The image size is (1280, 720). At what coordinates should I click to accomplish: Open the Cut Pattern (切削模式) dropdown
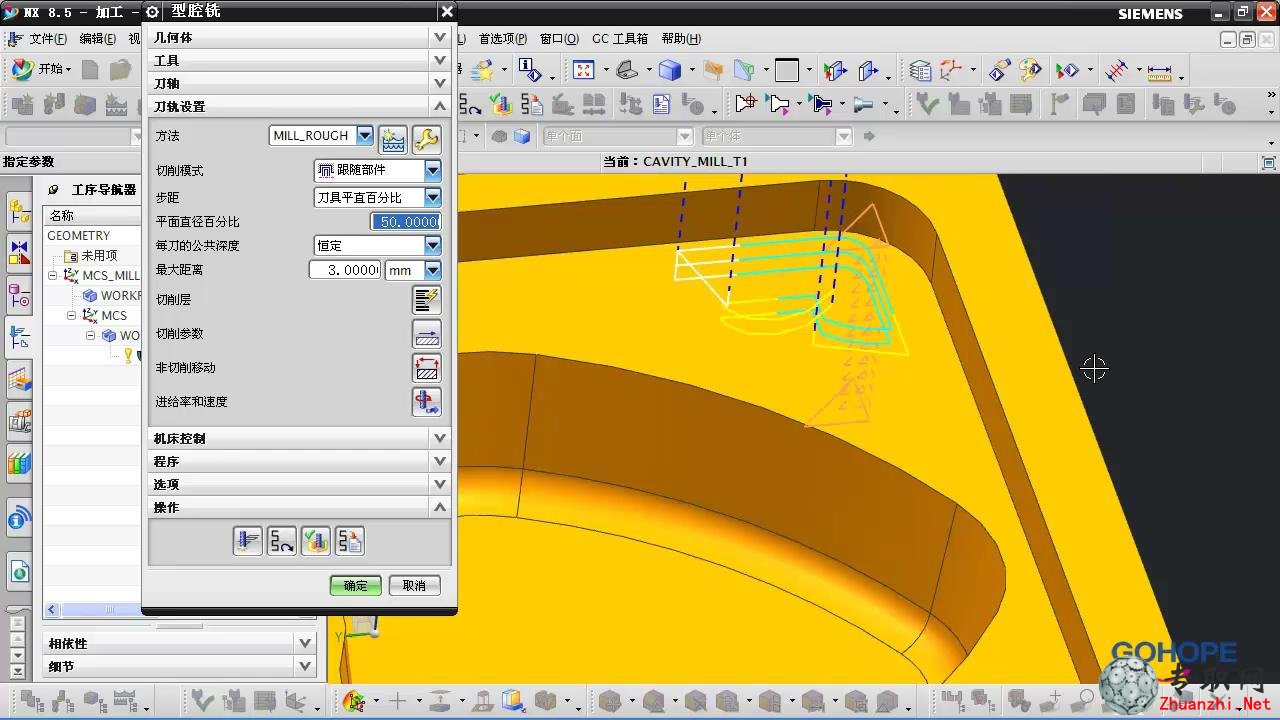tap(432, 171)
